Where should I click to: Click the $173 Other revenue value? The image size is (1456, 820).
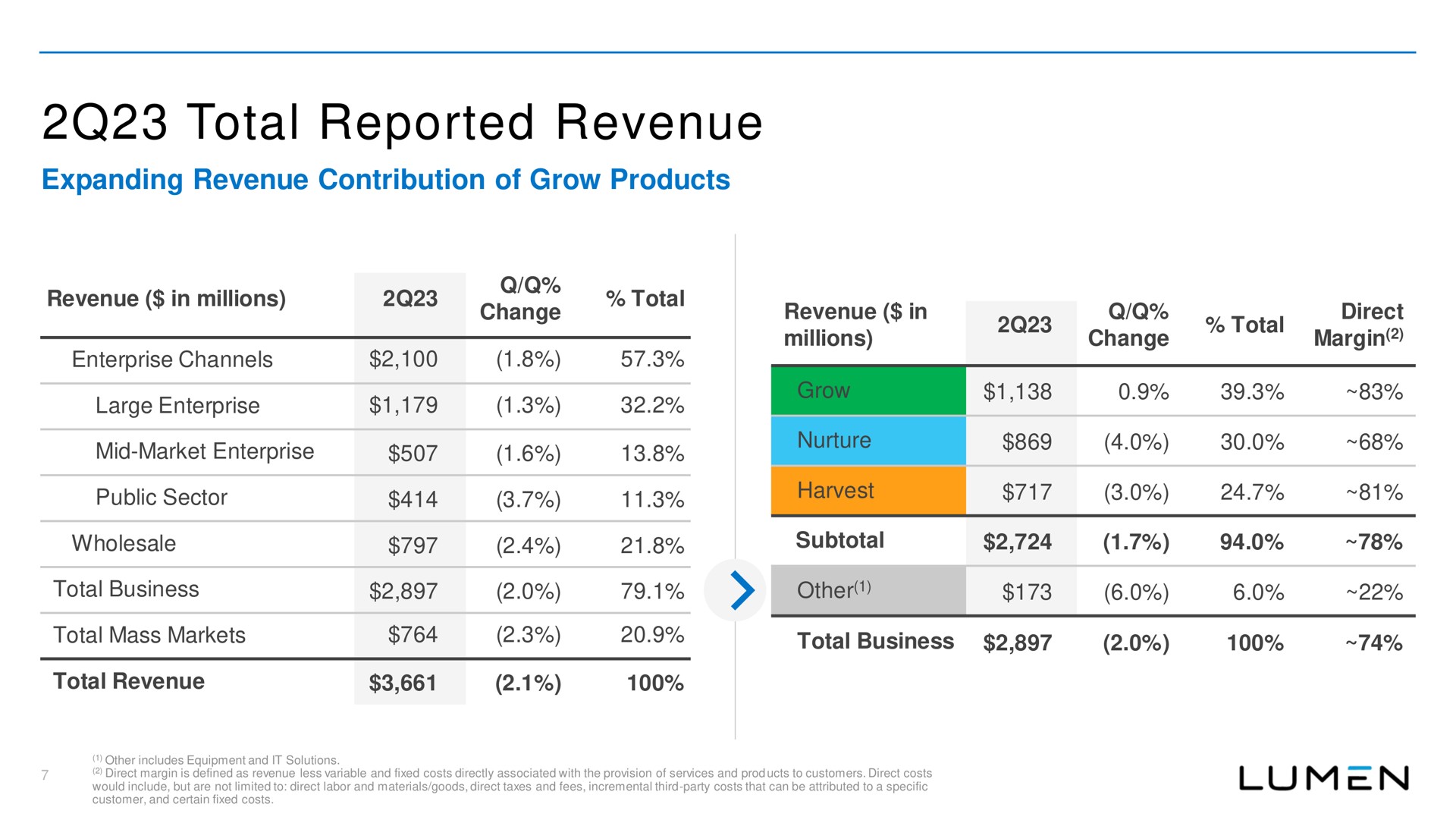click(1027, 592)
